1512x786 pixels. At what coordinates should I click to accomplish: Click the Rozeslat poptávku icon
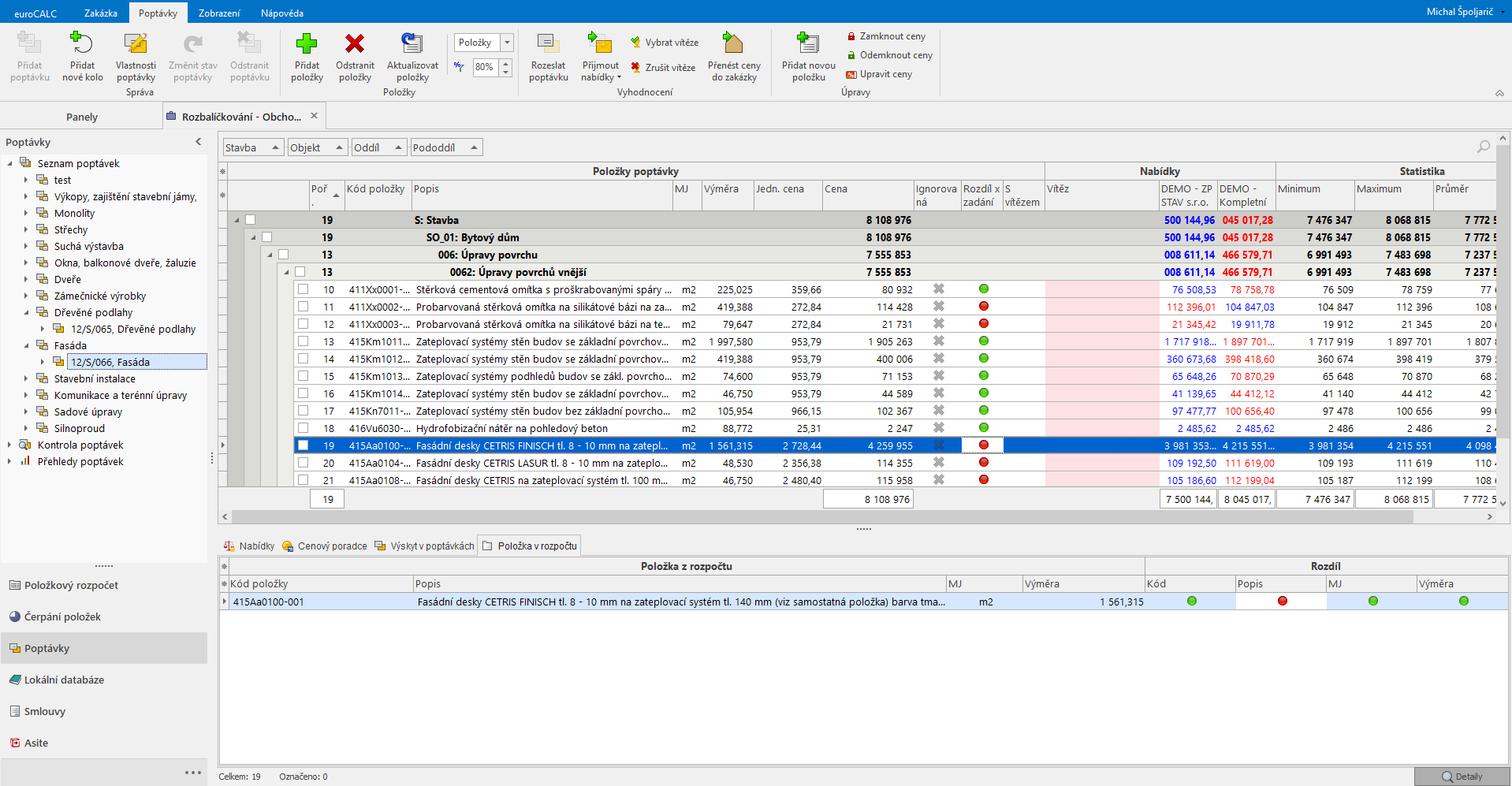[x=548, y=44]
